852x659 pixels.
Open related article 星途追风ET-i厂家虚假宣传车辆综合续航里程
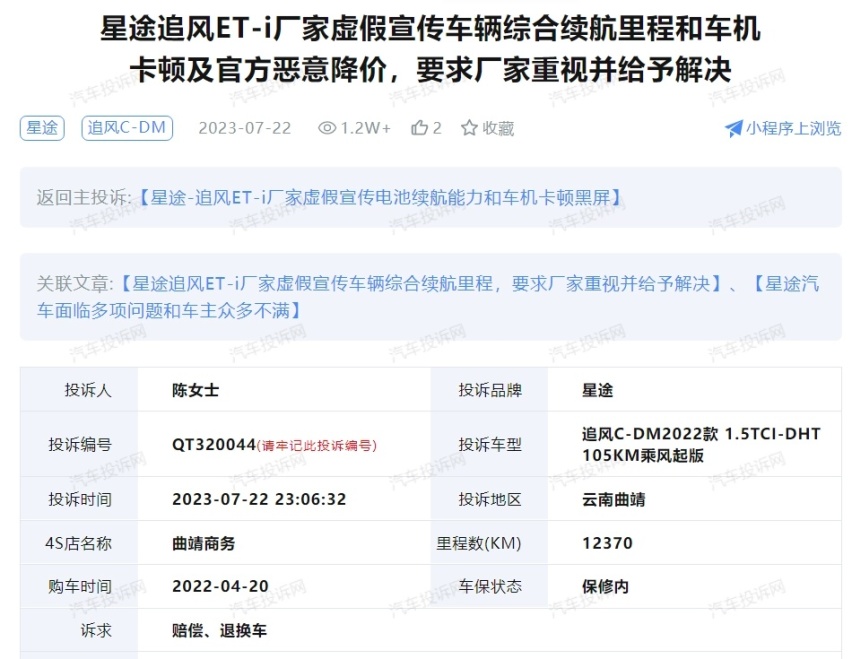click(x=421, y=283)
